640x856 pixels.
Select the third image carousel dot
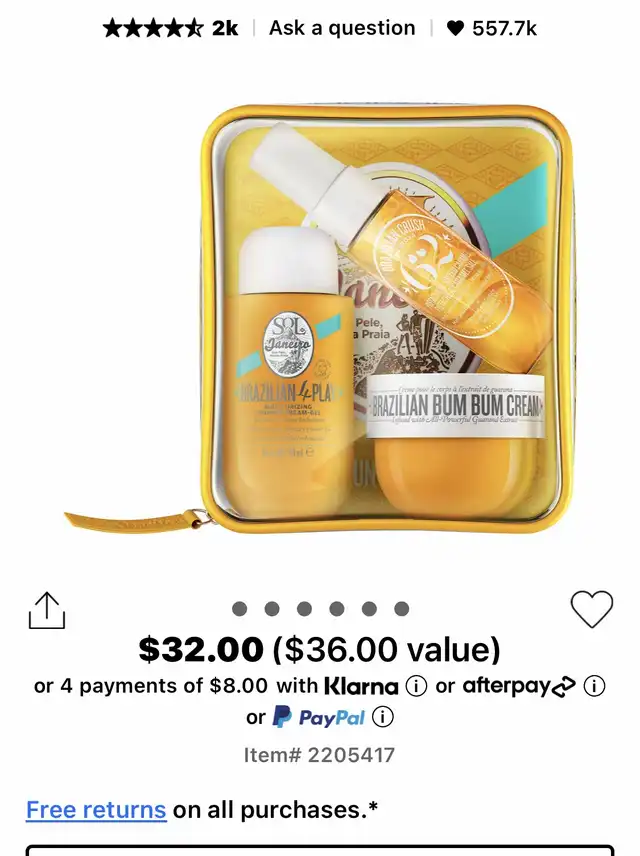(304, 609)
